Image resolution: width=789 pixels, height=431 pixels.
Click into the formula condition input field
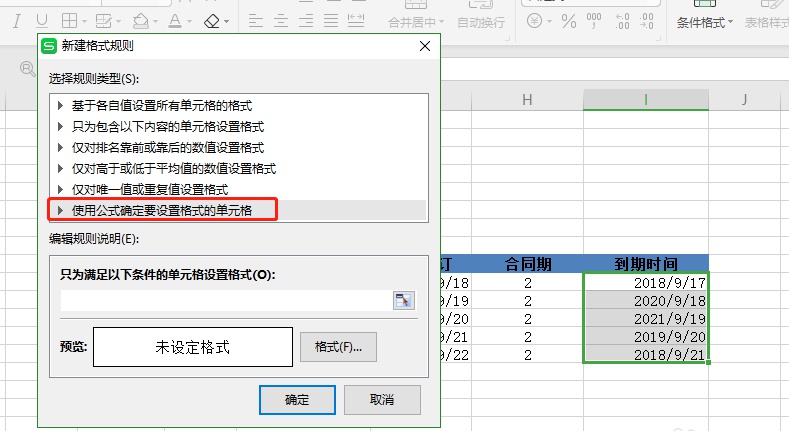pyautogui.click(x=226, y=301)
